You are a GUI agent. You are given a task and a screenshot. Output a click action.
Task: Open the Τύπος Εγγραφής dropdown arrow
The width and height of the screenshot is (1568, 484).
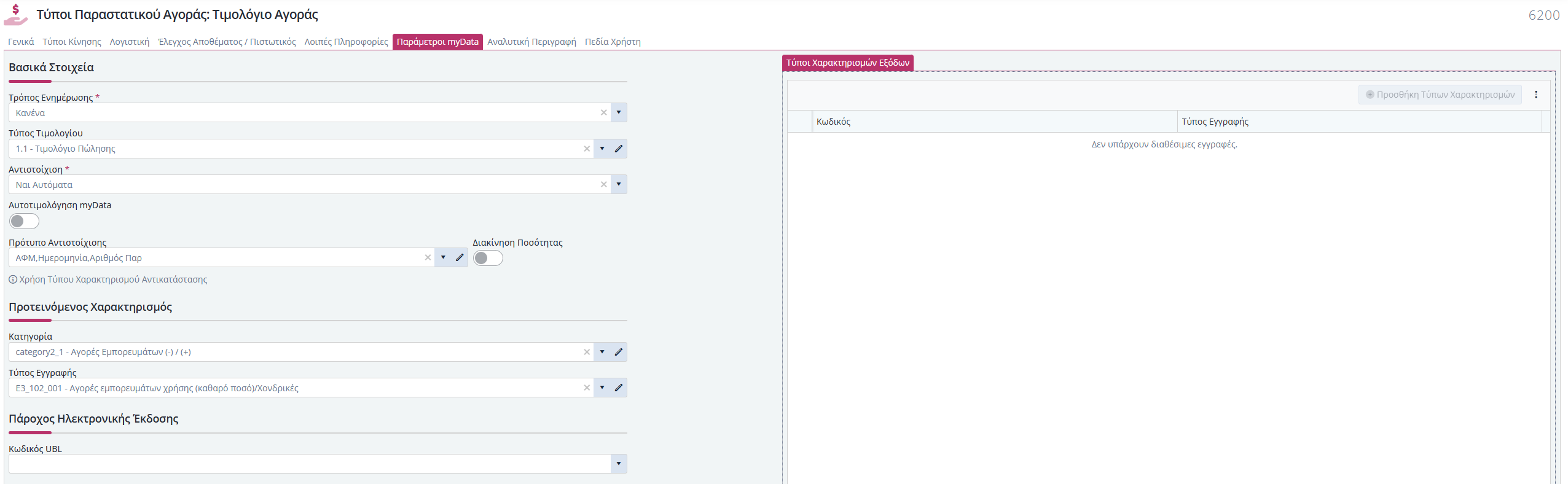click(602, 388)
